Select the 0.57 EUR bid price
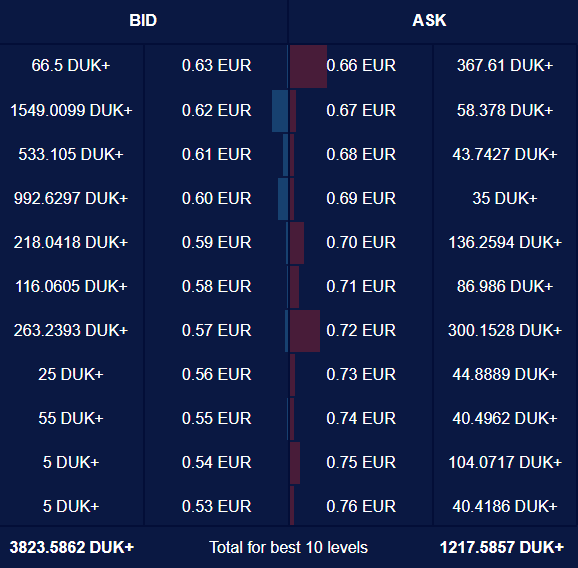 pyautogui.click(x=216, y=330)
